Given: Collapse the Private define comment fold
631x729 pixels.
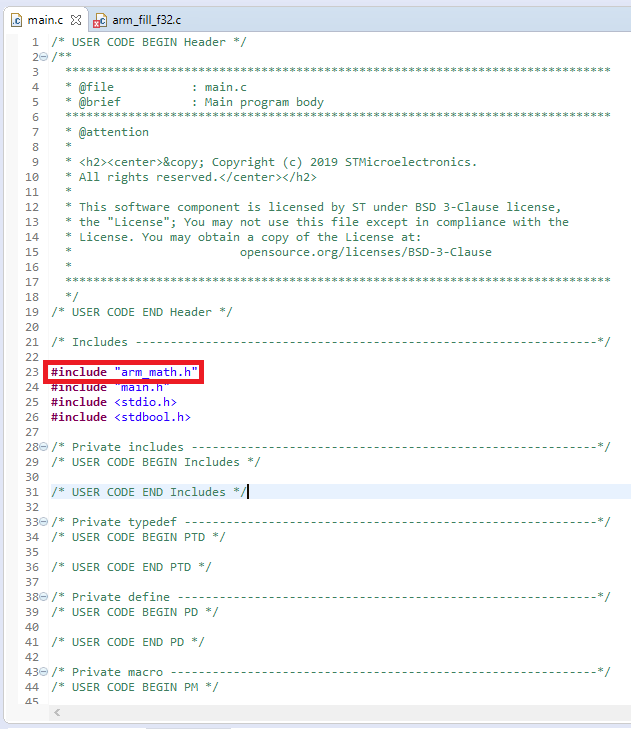Looking at the screenshot, I should pos(44,596).
